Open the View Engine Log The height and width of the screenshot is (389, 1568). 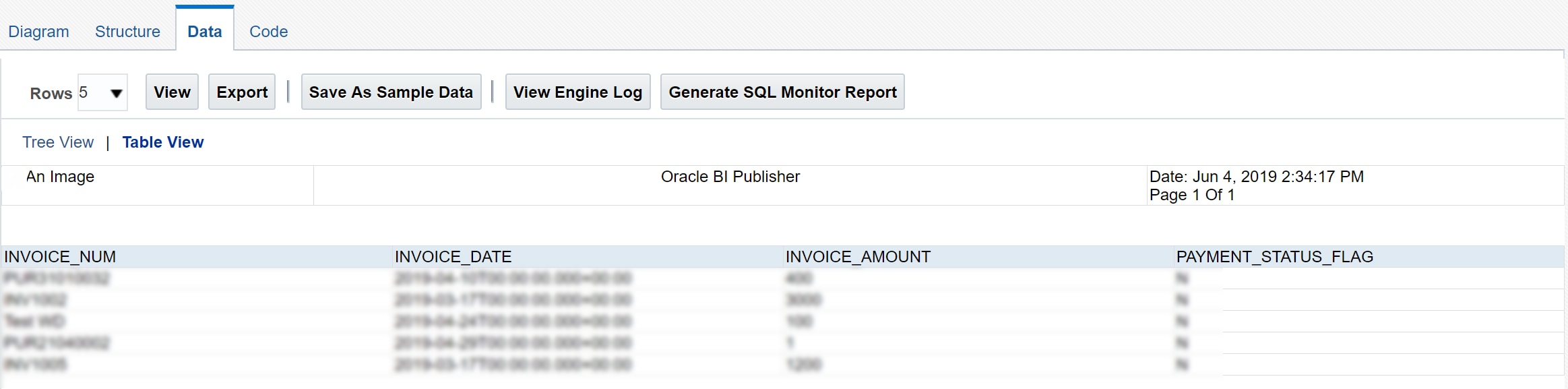(x=577, y=92)
